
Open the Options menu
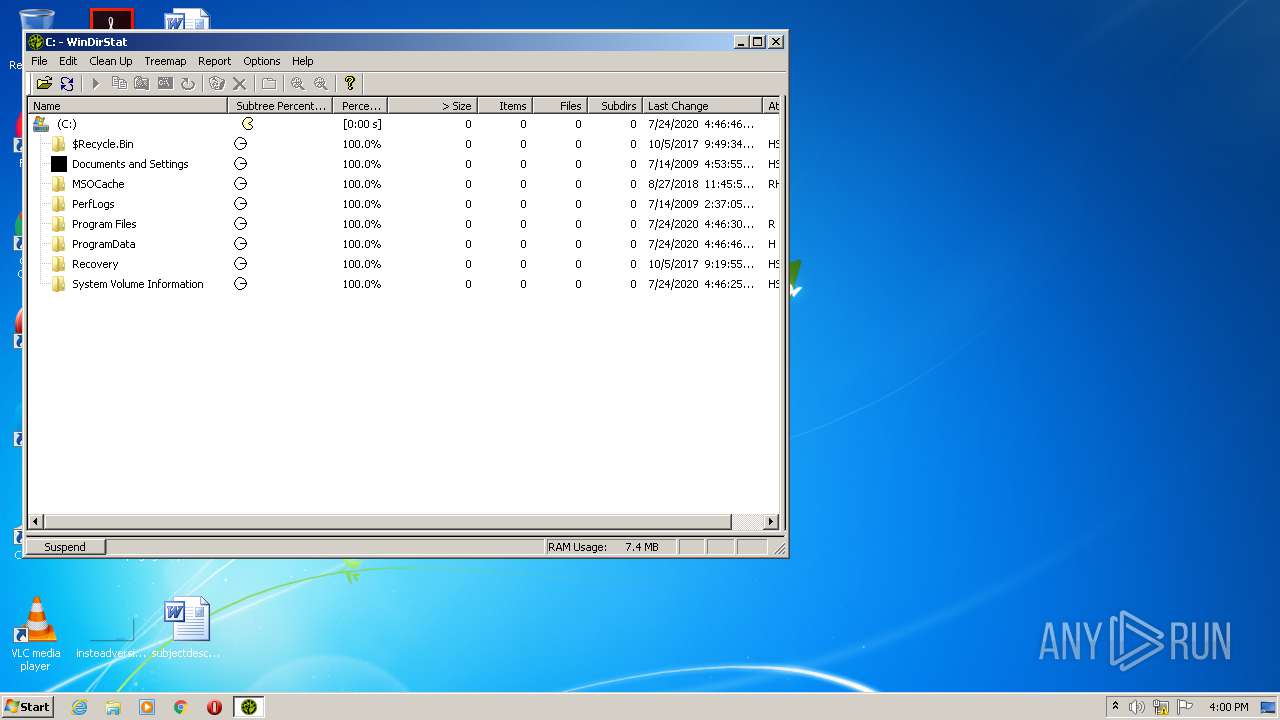tap(262, 61)
